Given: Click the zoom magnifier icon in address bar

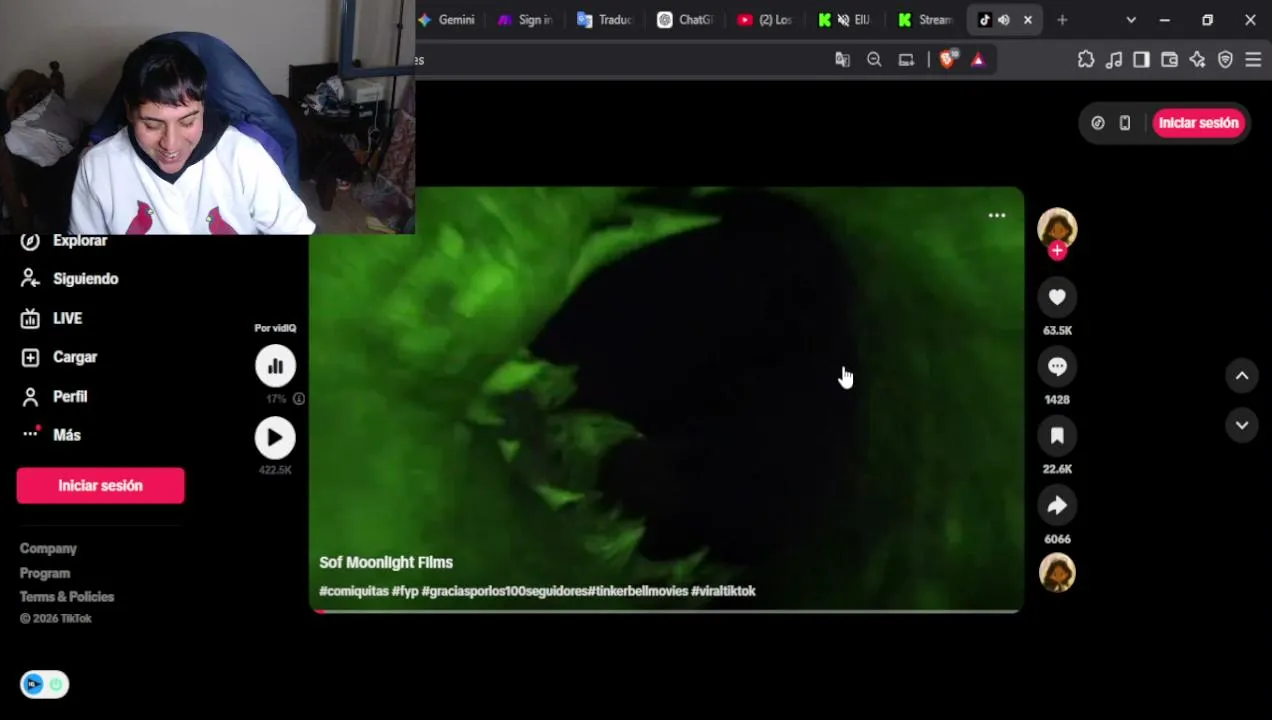Looking at the screenshot, I should (874, 60).
